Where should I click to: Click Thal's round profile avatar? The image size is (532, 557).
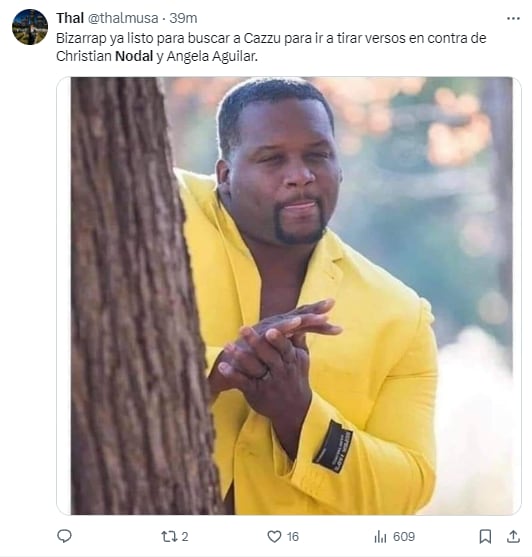pyautogui.click(x=30, y=27)
